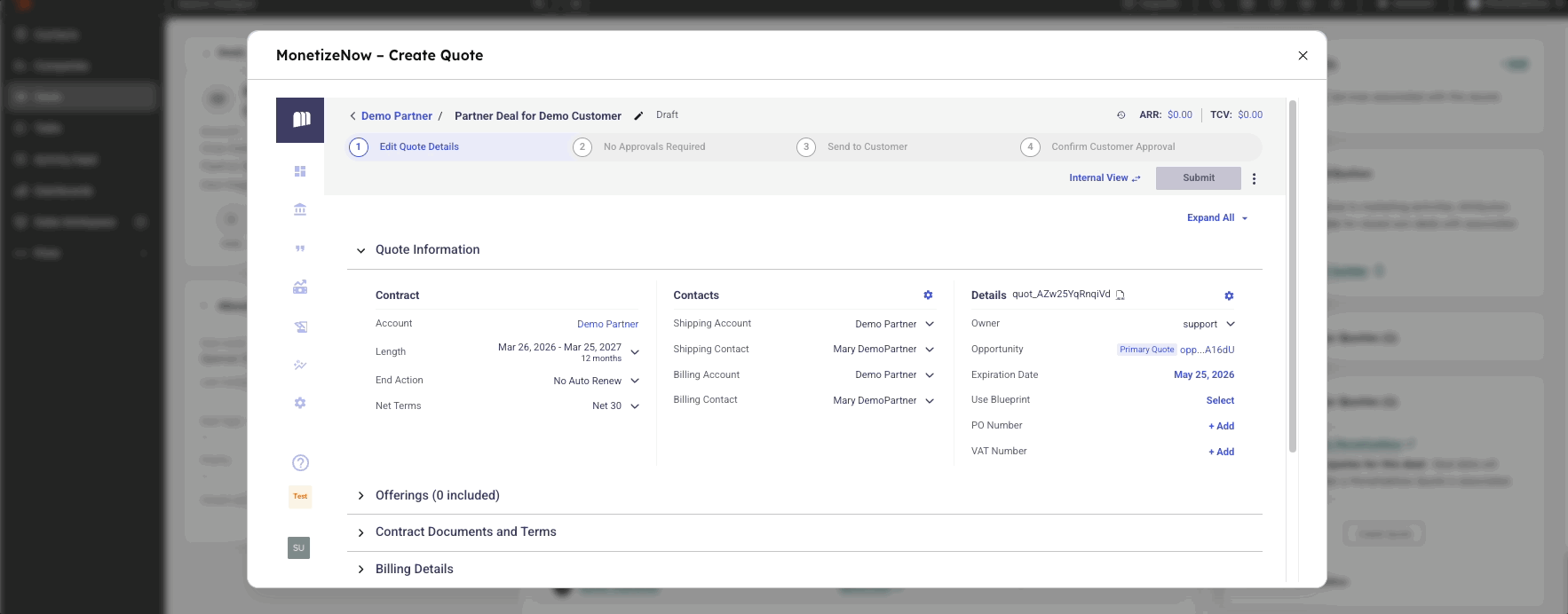
Task: Open the Net Terms dropdown
Action: tap(635, 406)
